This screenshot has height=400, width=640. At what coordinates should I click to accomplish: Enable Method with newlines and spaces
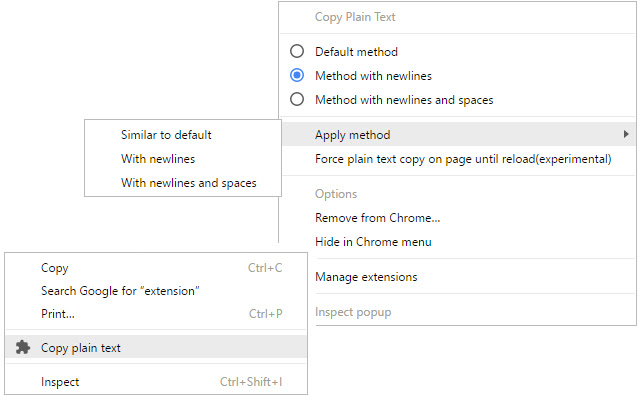pos(296,99)
